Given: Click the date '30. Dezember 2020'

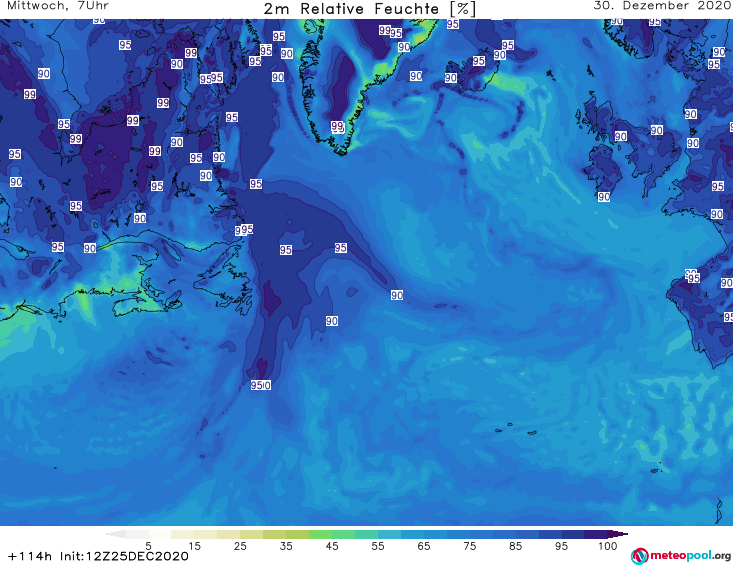Looking at the screenshot, I should (662, 6).
